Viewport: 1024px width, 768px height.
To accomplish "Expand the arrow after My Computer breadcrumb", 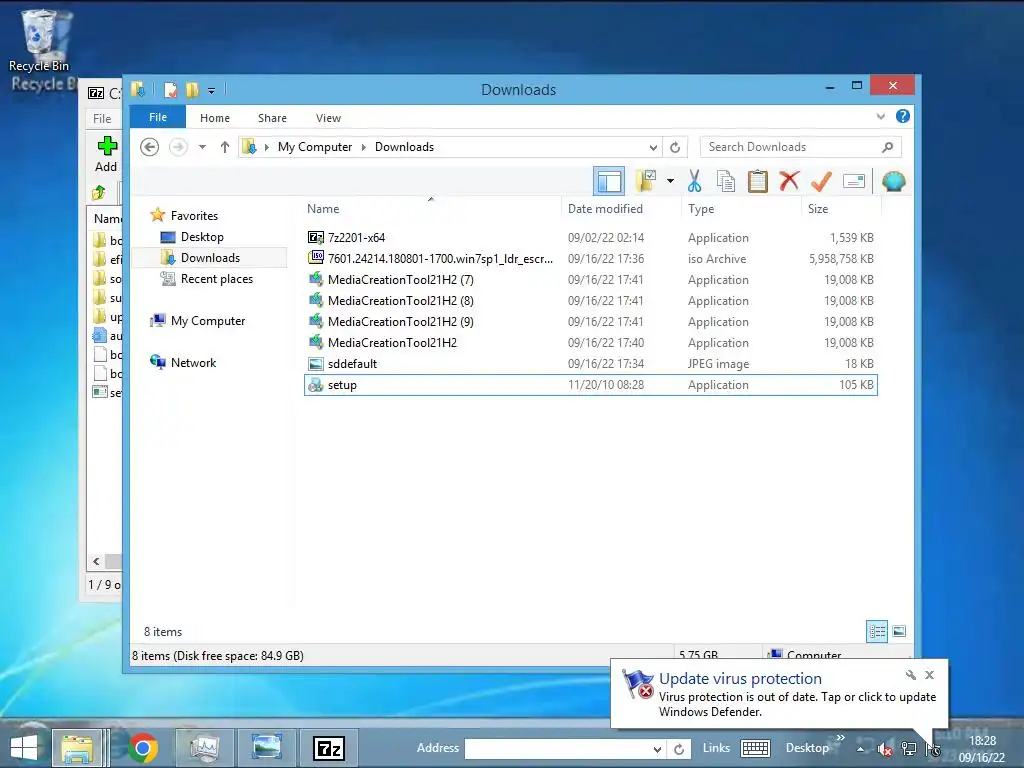I will (x=364, y=148).
